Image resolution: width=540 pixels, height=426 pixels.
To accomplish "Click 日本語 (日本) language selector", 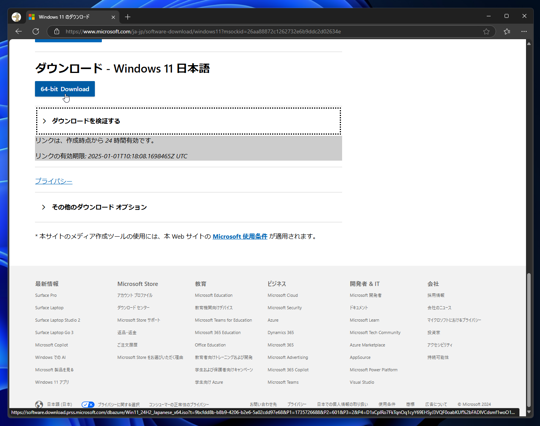I will coord(60,404).
